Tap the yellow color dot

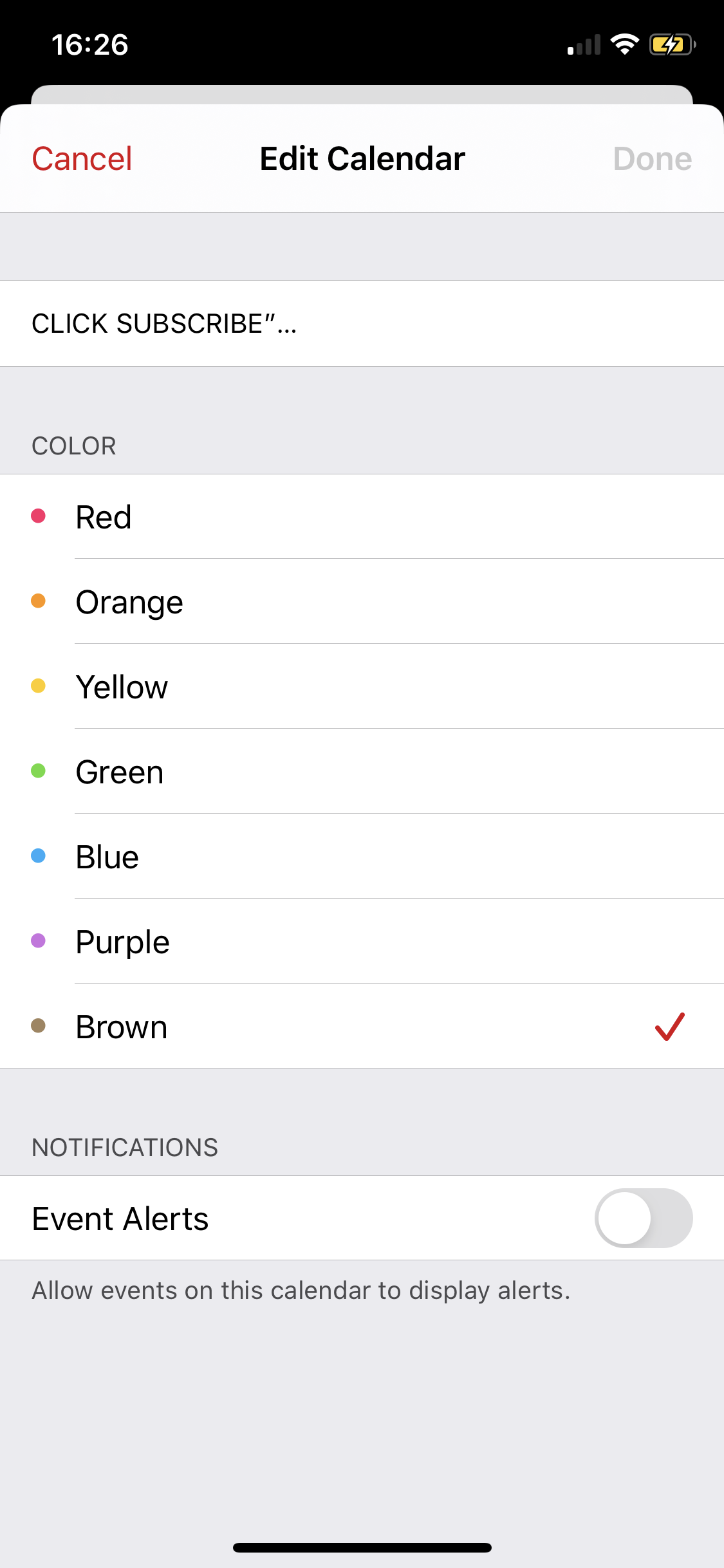pyautogui.click(x=39, y=686)
